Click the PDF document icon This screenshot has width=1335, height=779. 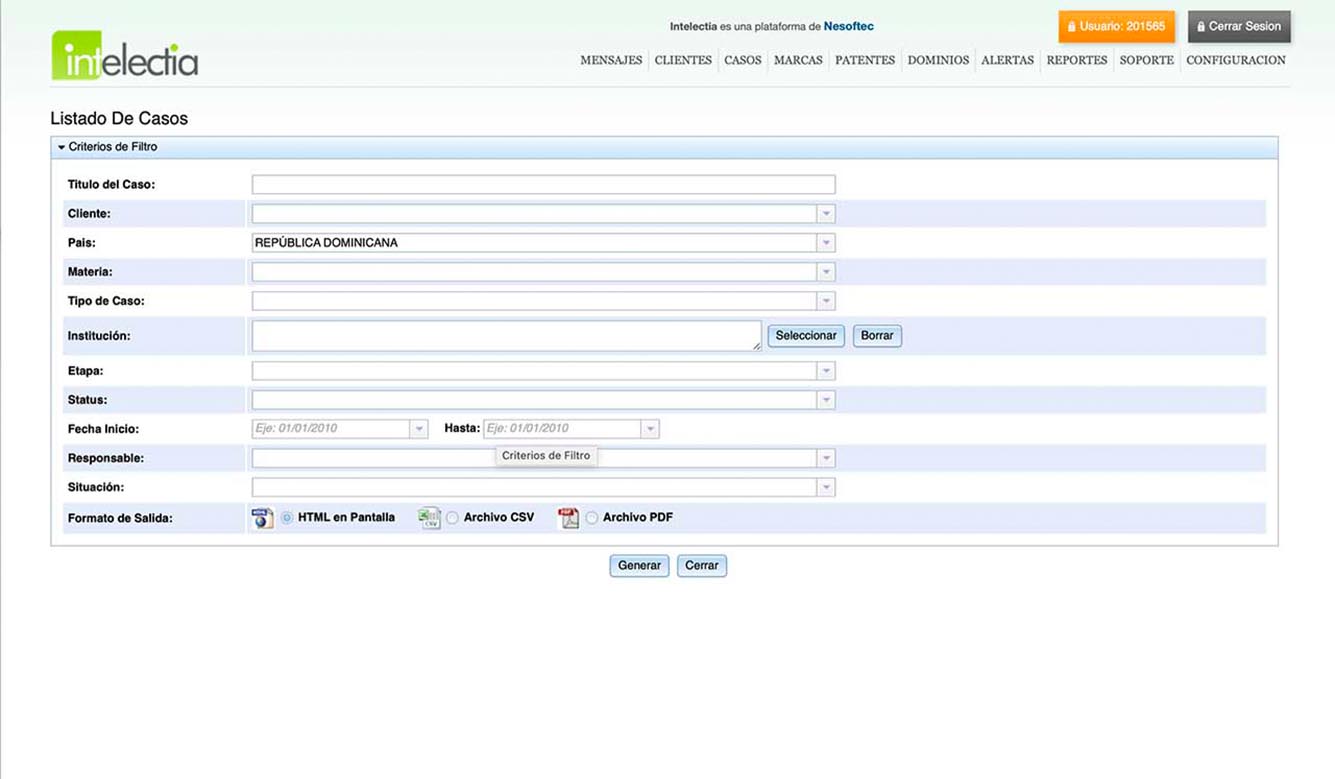pyautogui.click(x=568, y=518)
